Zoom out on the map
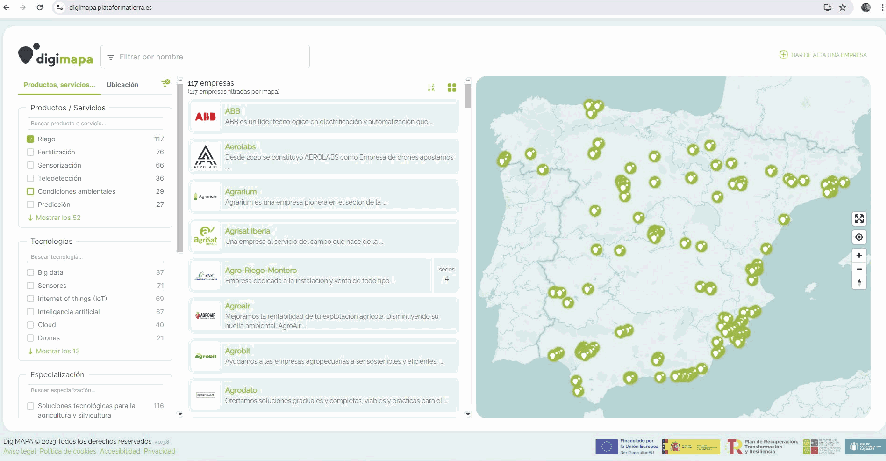Screen dimensions: 886x461 tap(859, 269)
